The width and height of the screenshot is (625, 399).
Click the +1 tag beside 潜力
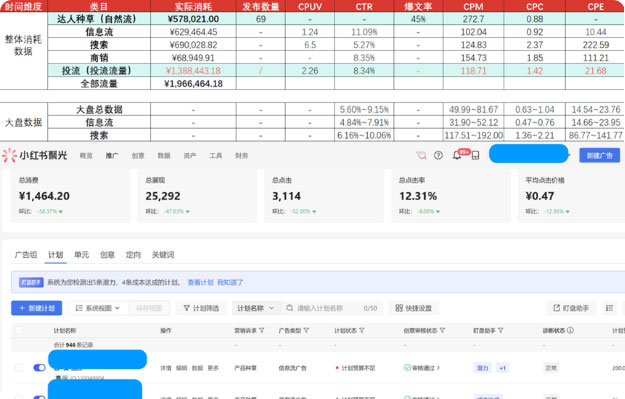(x=502, y=368)
